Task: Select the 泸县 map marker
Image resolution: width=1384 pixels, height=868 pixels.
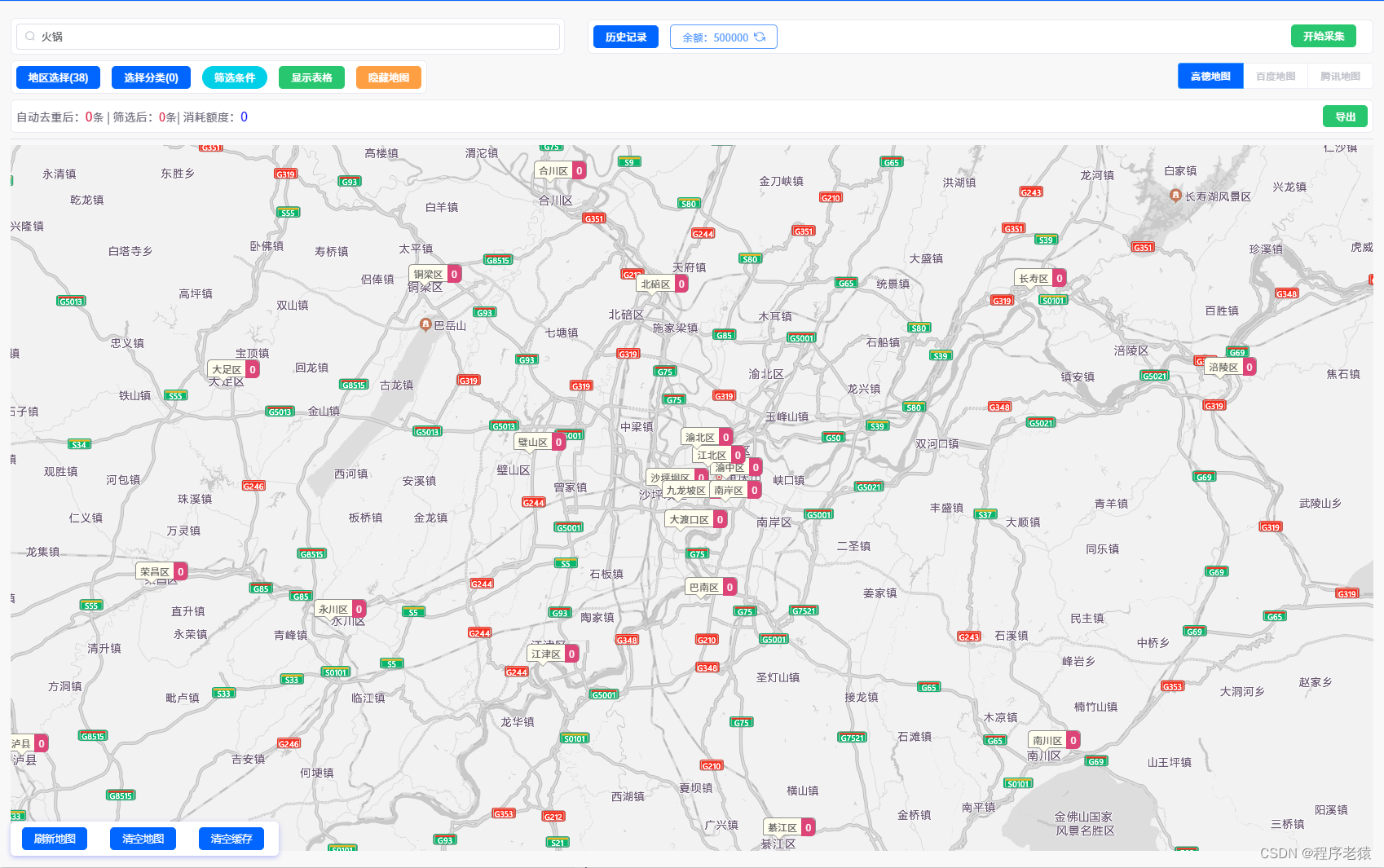Action: coord(30,743)
